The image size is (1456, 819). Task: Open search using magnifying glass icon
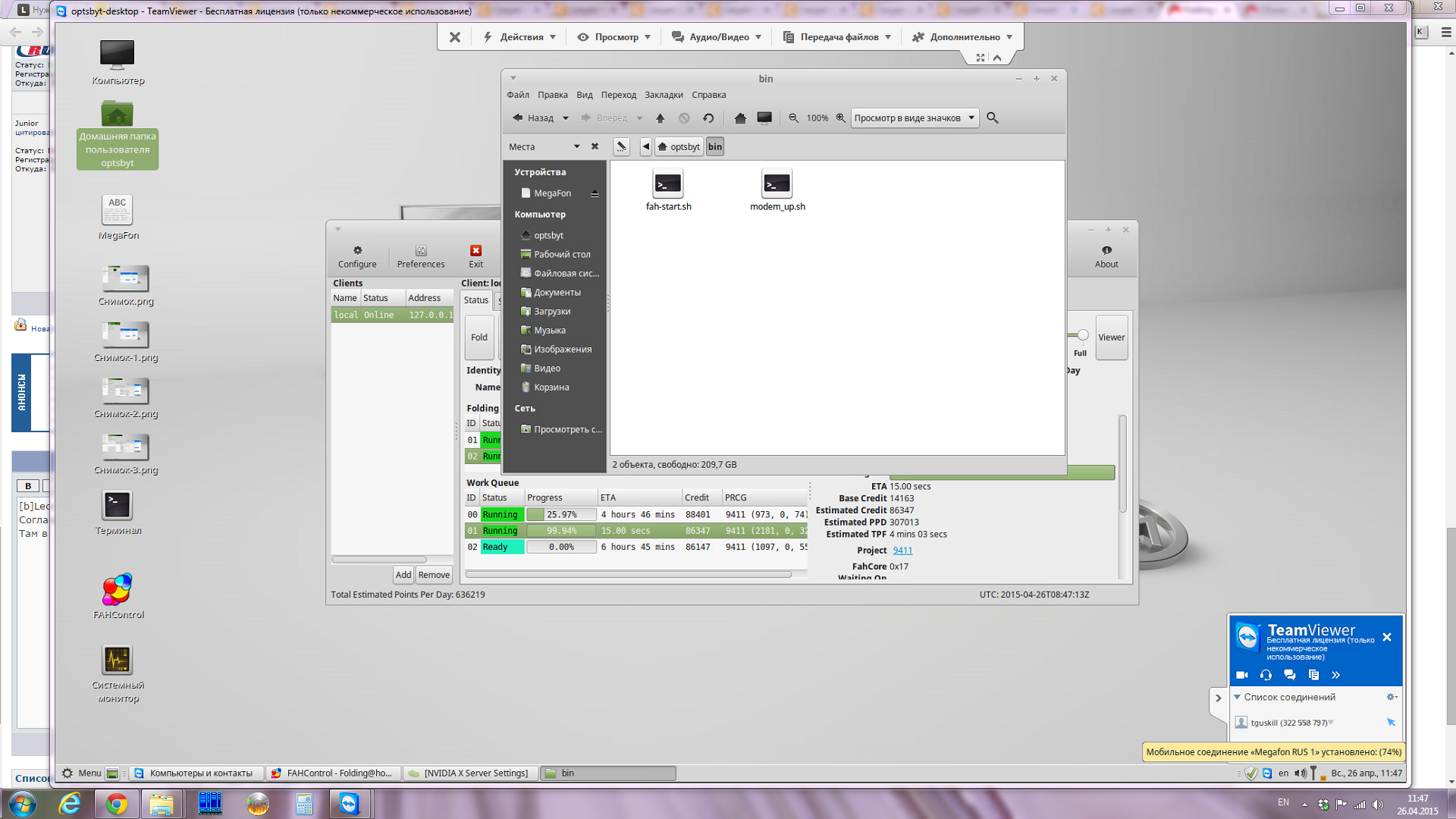click(992, 118)
